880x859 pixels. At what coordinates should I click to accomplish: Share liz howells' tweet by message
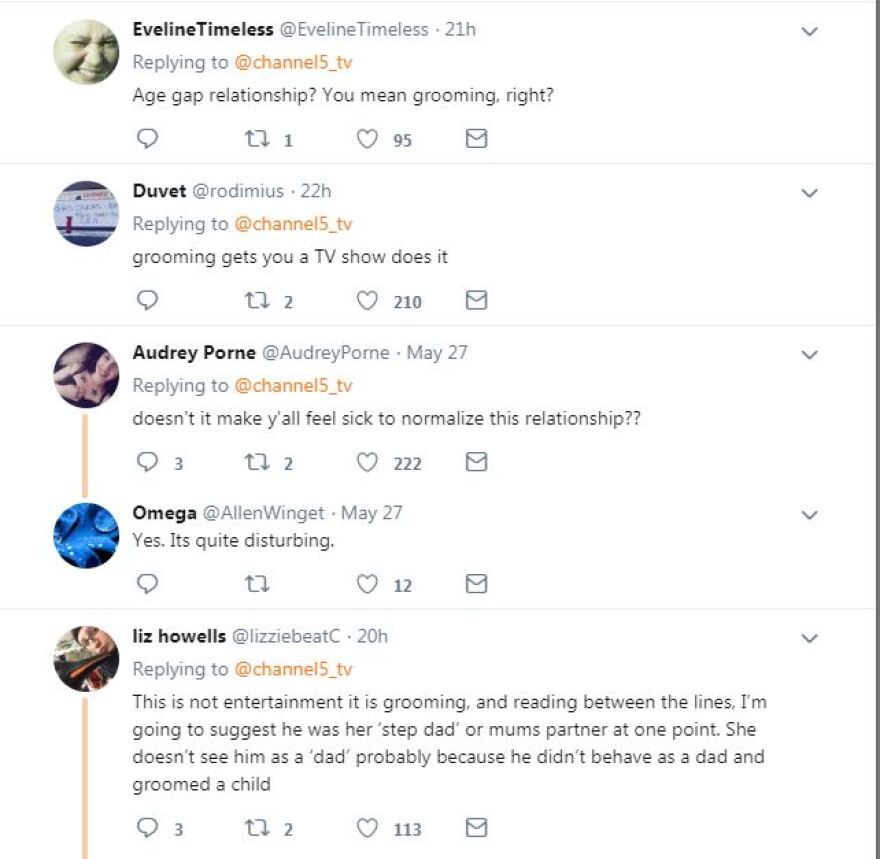pyautogui.click(x=477, y=828)
